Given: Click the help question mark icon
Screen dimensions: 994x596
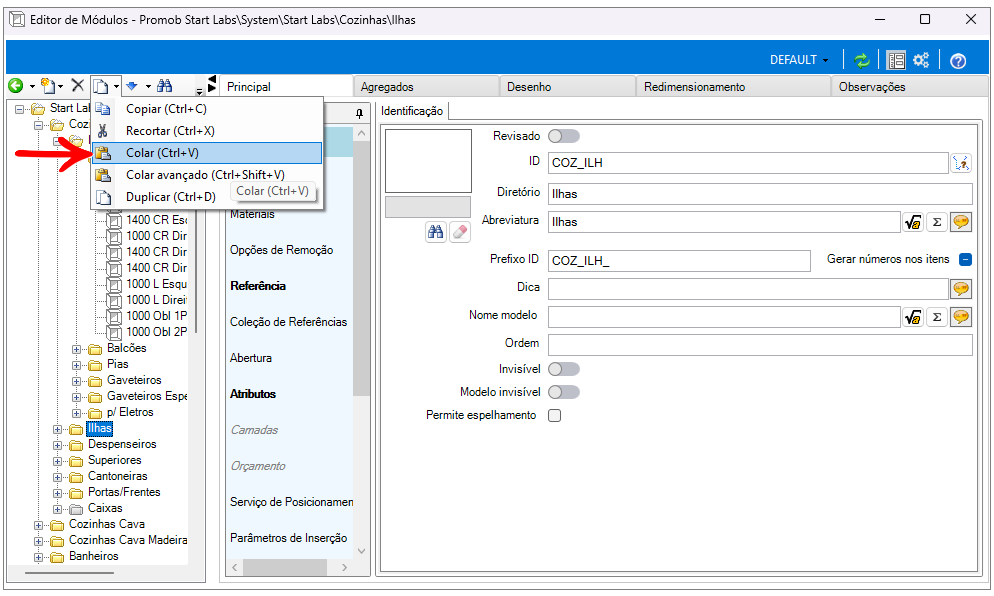Looking at the screenshot, I should (x=958, y=60).
